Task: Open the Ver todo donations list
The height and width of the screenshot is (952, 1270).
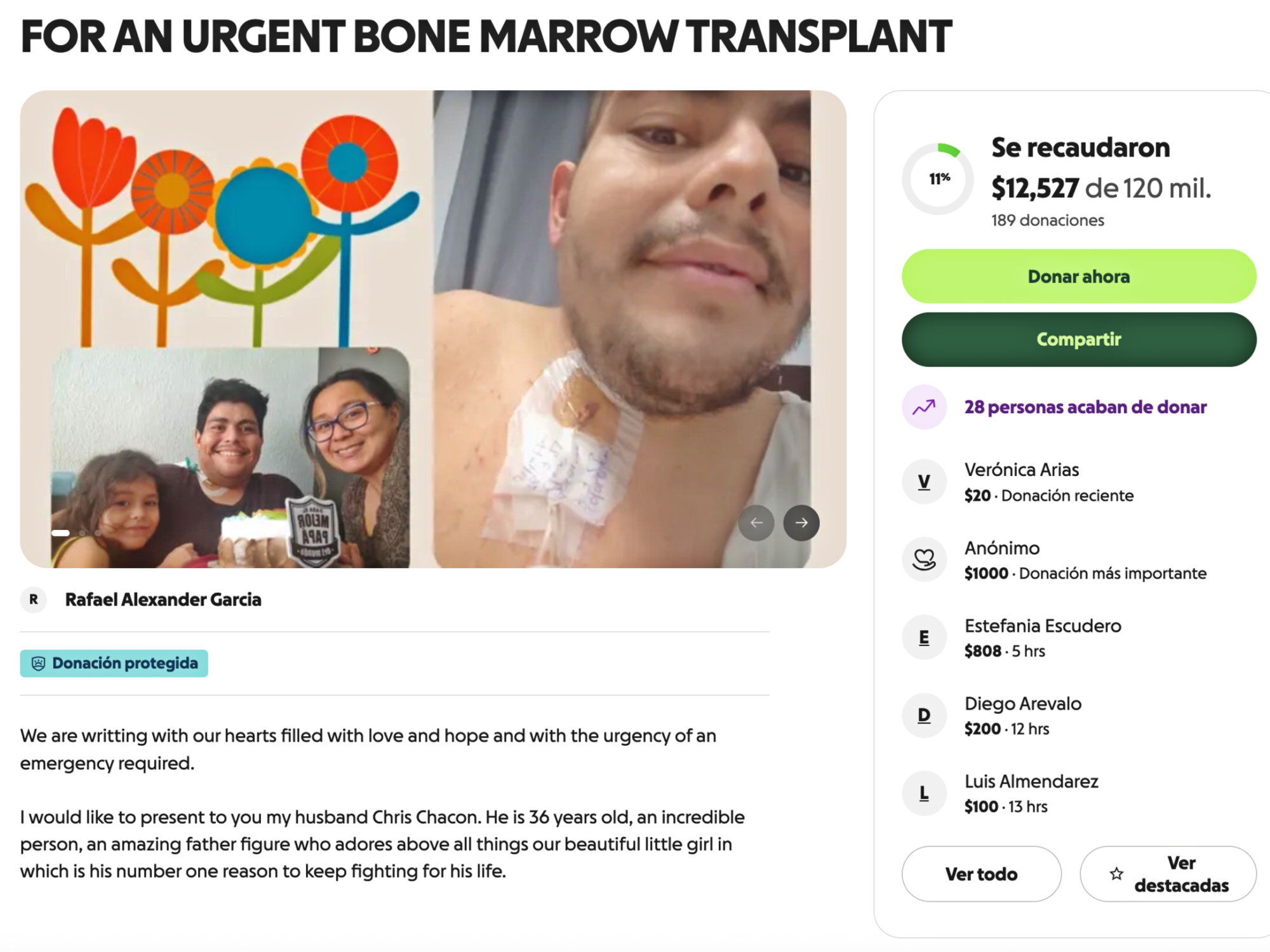Action: pos(981,874)
